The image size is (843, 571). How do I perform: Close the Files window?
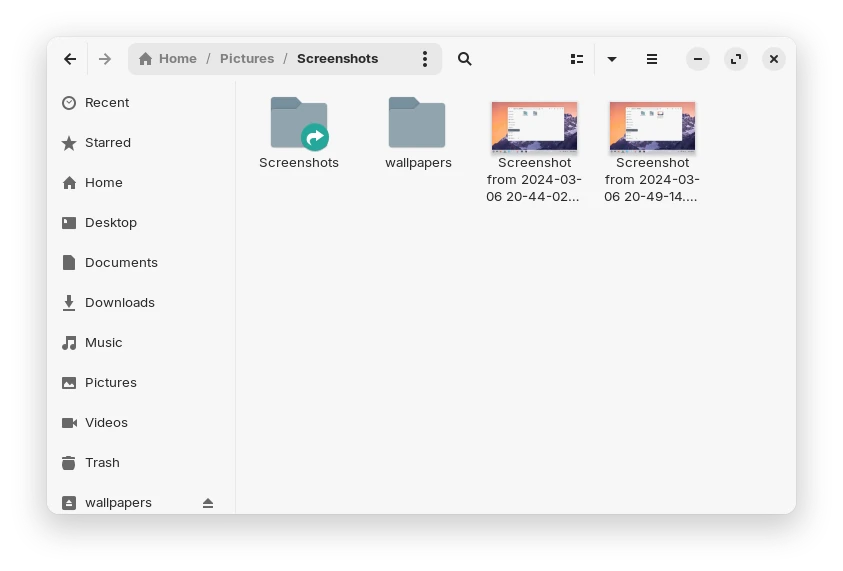[x=774, y=59]
